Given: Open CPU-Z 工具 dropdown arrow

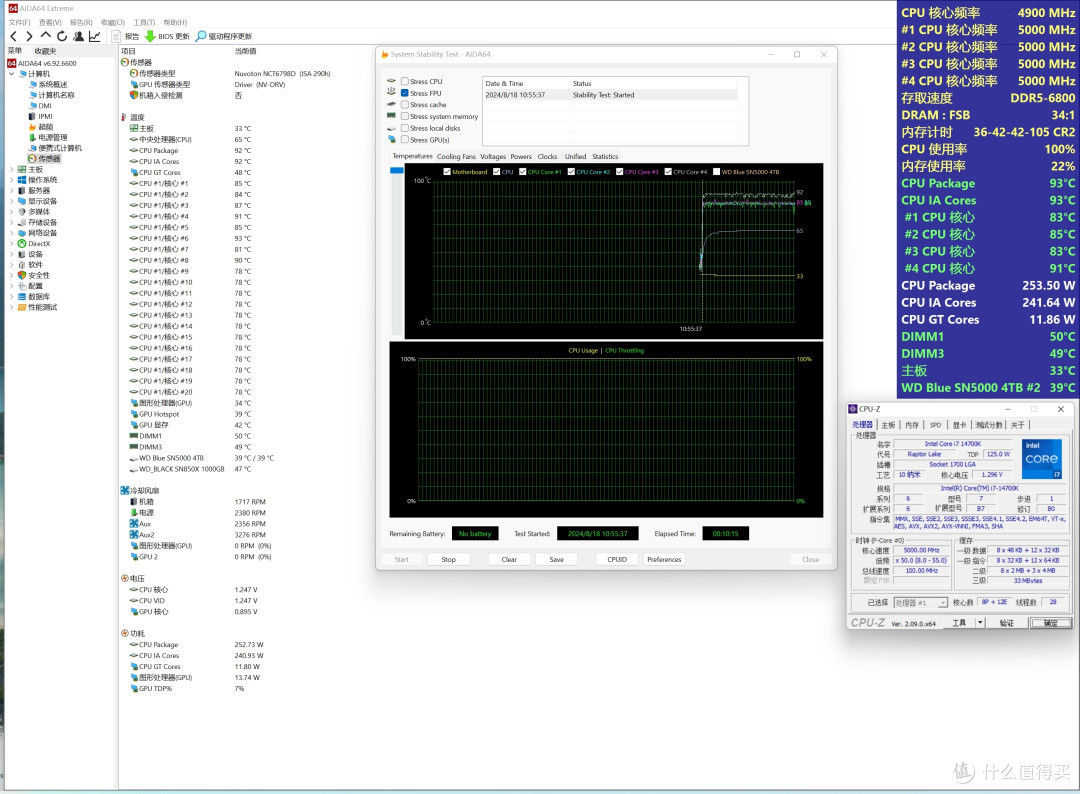Looking at the screenshot, I should click(x=980, y=623).
